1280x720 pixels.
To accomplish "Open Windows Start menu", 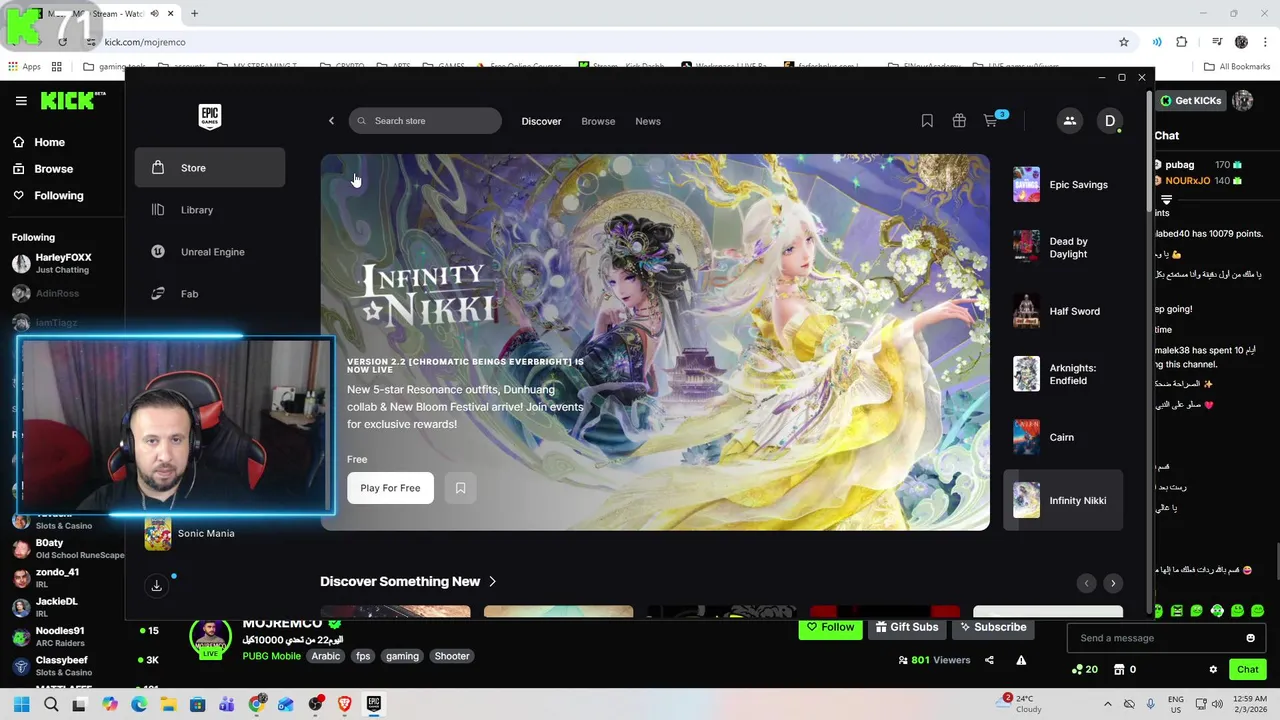I will click(x=21, y=704).
